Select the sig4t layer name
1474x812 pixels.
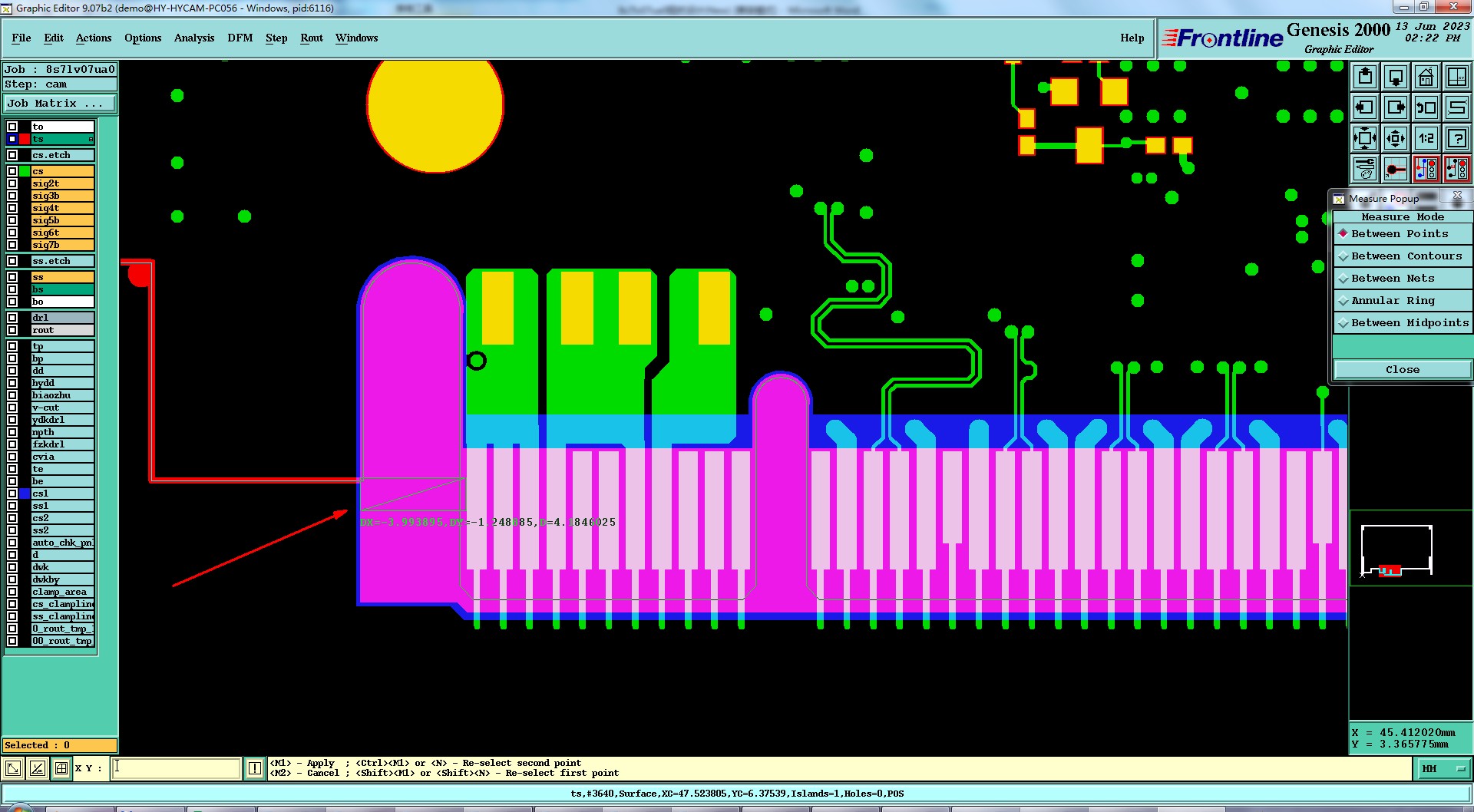(63, 208)
